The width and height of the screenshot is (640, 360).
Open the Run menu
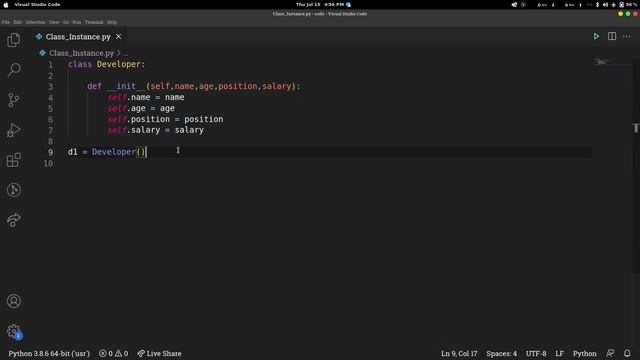tap(77, 22)
